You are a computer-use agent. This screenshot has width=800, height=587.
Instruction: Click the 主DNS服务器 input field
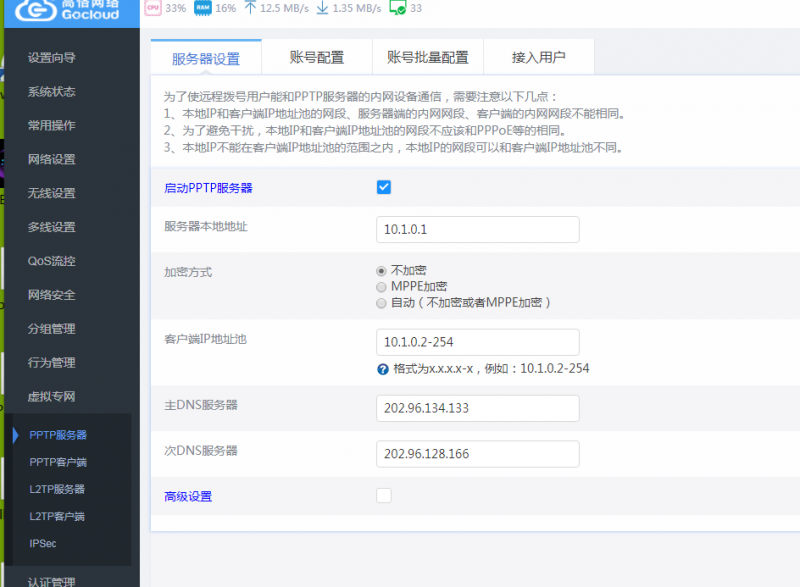pos(478,408)
